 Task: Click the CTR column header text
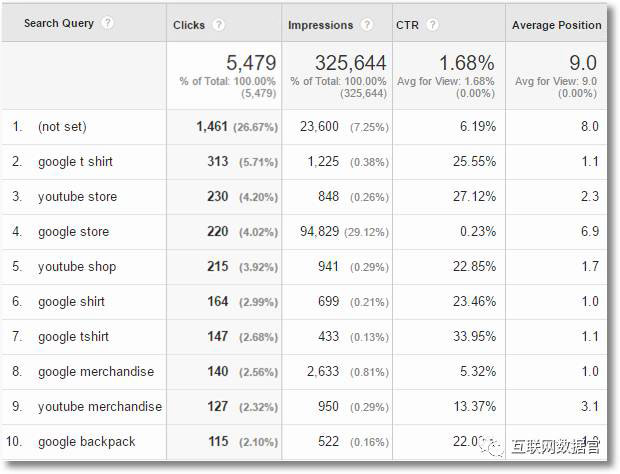point(407,25)
